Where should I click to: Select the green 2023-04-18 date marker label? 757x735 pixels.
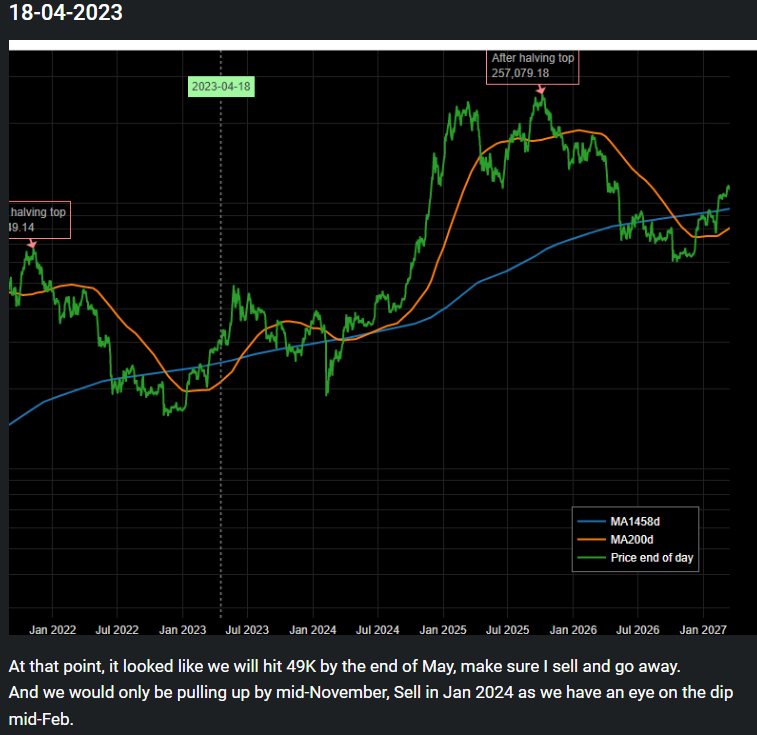pyautogui.click(x=221, y=86)
